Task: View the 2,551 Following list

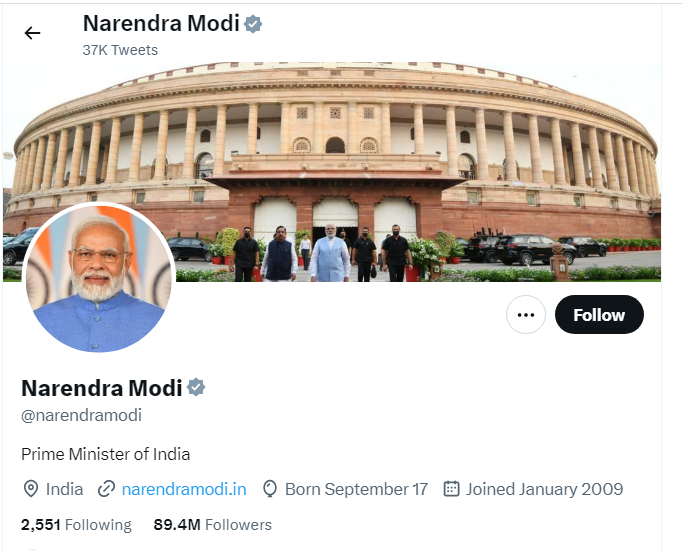Action: (76, 524)
